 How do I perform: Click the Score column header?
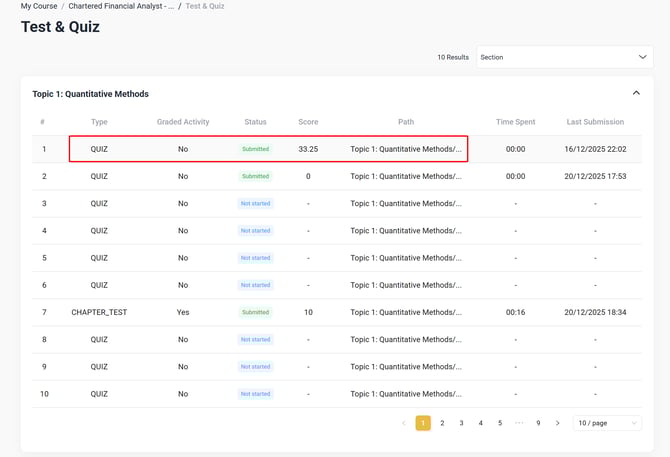point(308,122)
